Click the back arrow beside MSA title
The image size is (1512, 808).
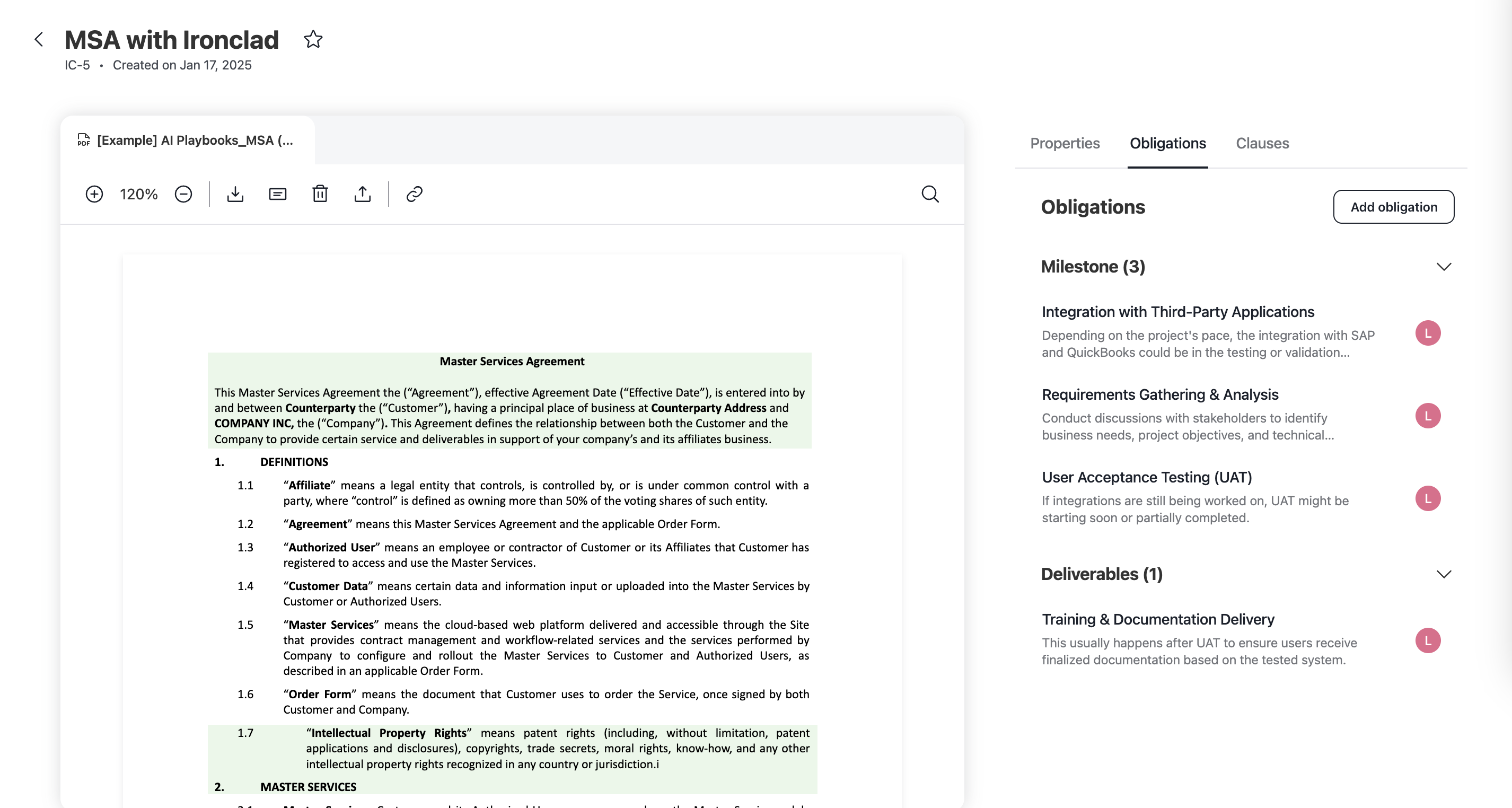click(x=39, y=39)
